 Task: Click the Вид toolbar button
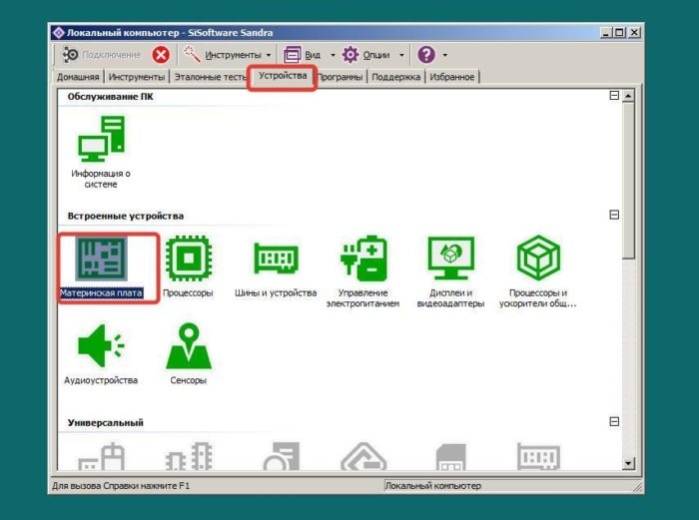[x=302, y=55]
